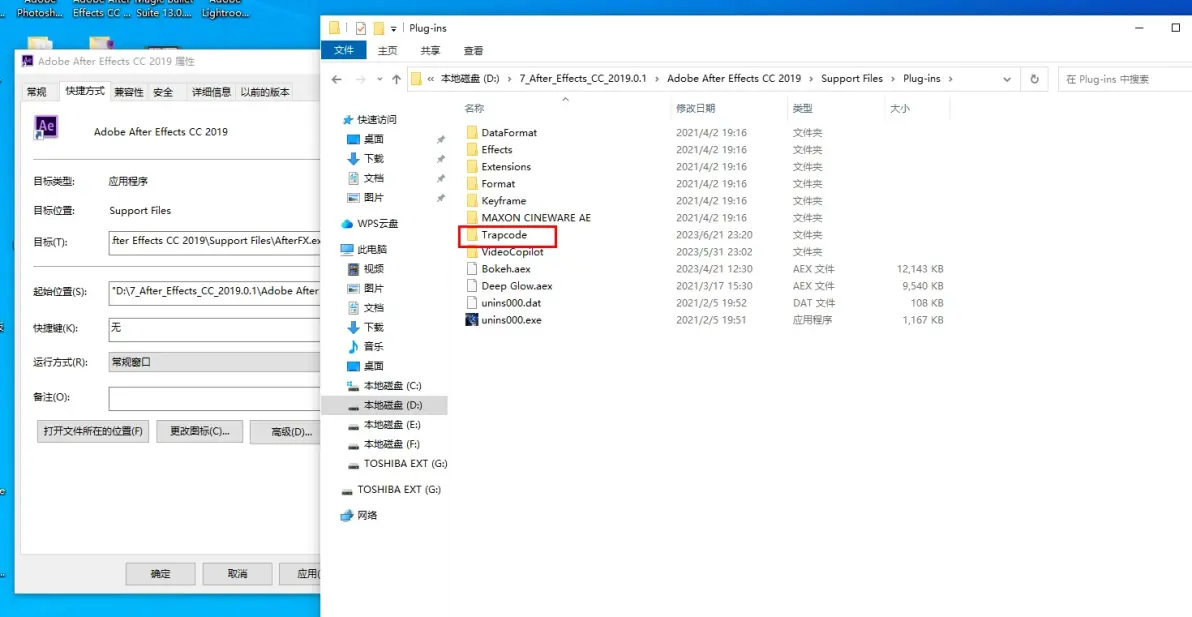The width and height of the screenshot is (1192, 617).
Task: Click 本地磁盘 (E:) in sidebar
Action: click(x=392, y=425)
